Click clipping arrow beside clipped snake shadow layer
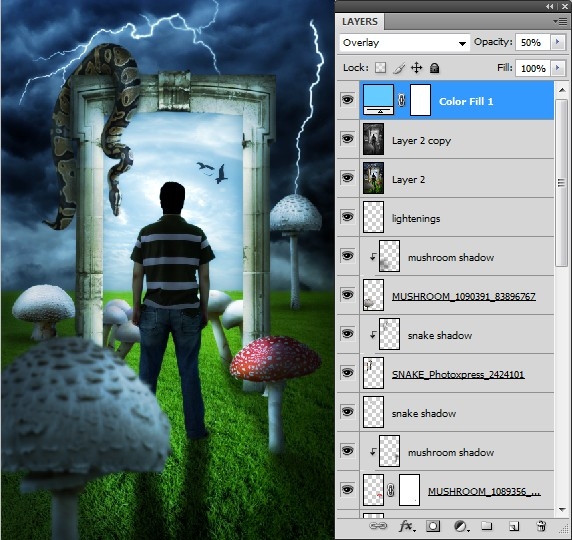Image resolution: width=572 pixels, height=540 pixels. coord(372,335)
